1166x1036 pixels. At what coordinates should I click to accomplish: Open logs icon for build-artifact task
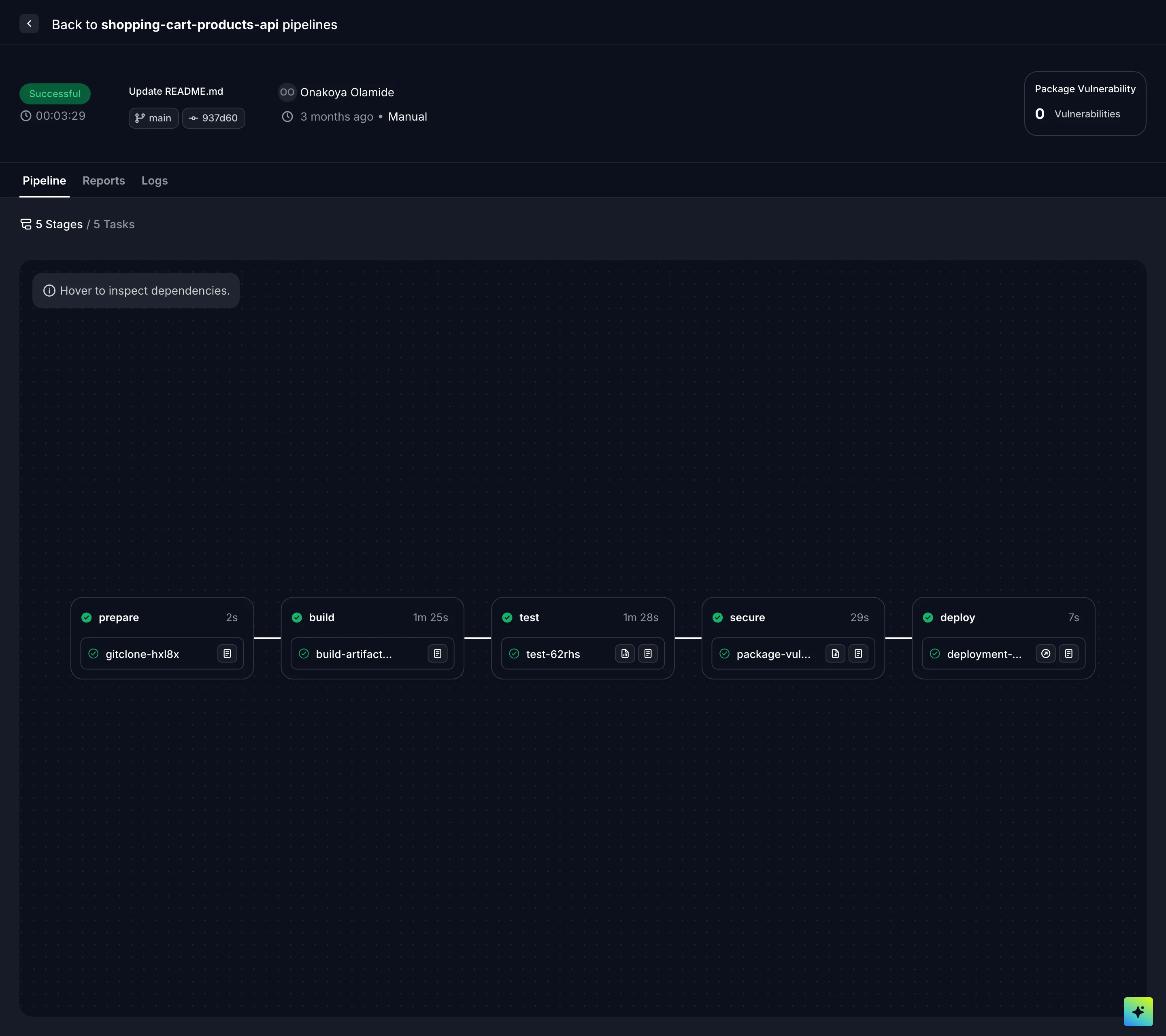pos(438,654)
